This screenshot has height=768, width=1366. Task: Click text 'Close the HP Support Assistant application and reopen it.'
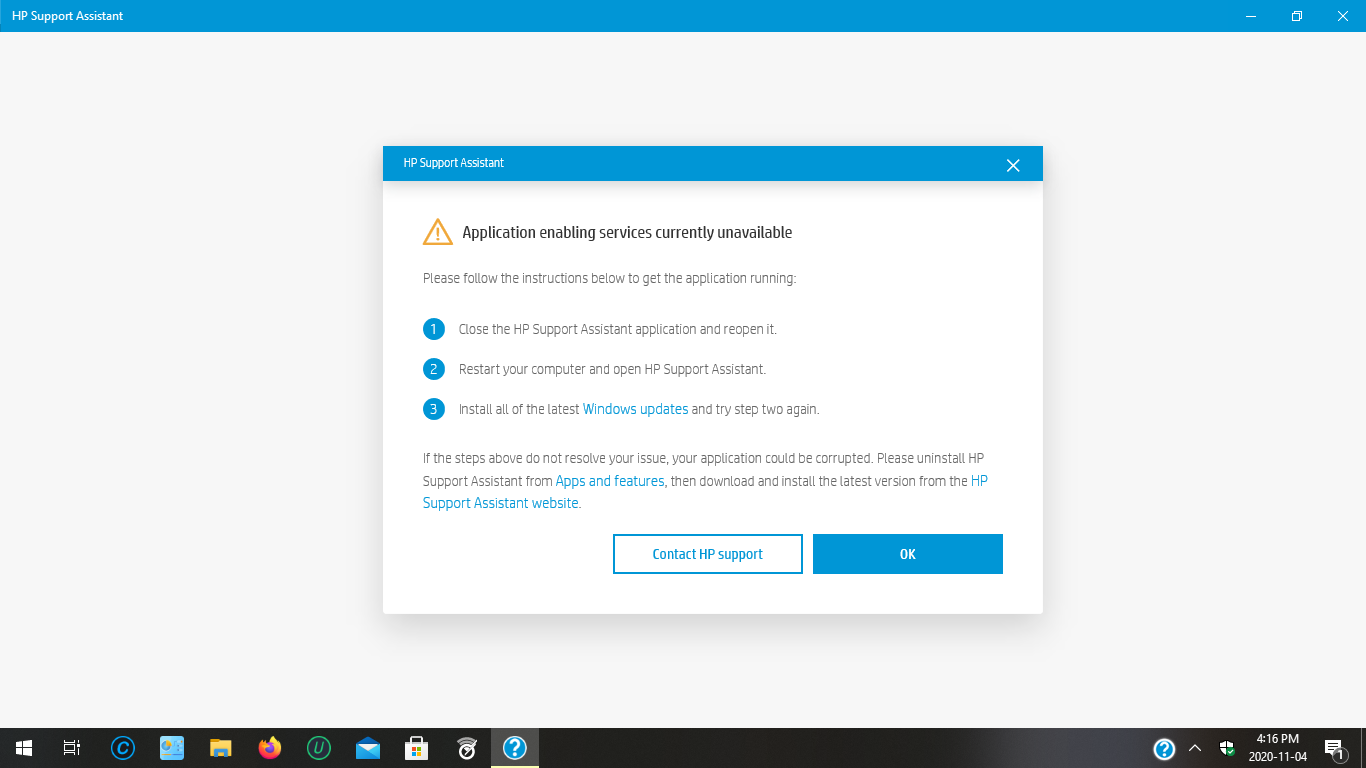(x=618, y=329)
